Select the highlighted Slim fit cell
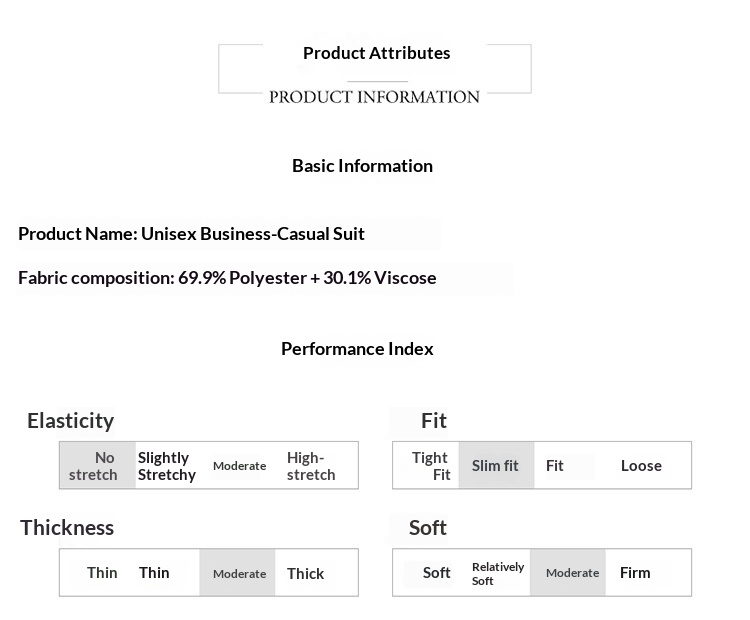The width and height of the screenshot is (750, 620). point(495,466)
